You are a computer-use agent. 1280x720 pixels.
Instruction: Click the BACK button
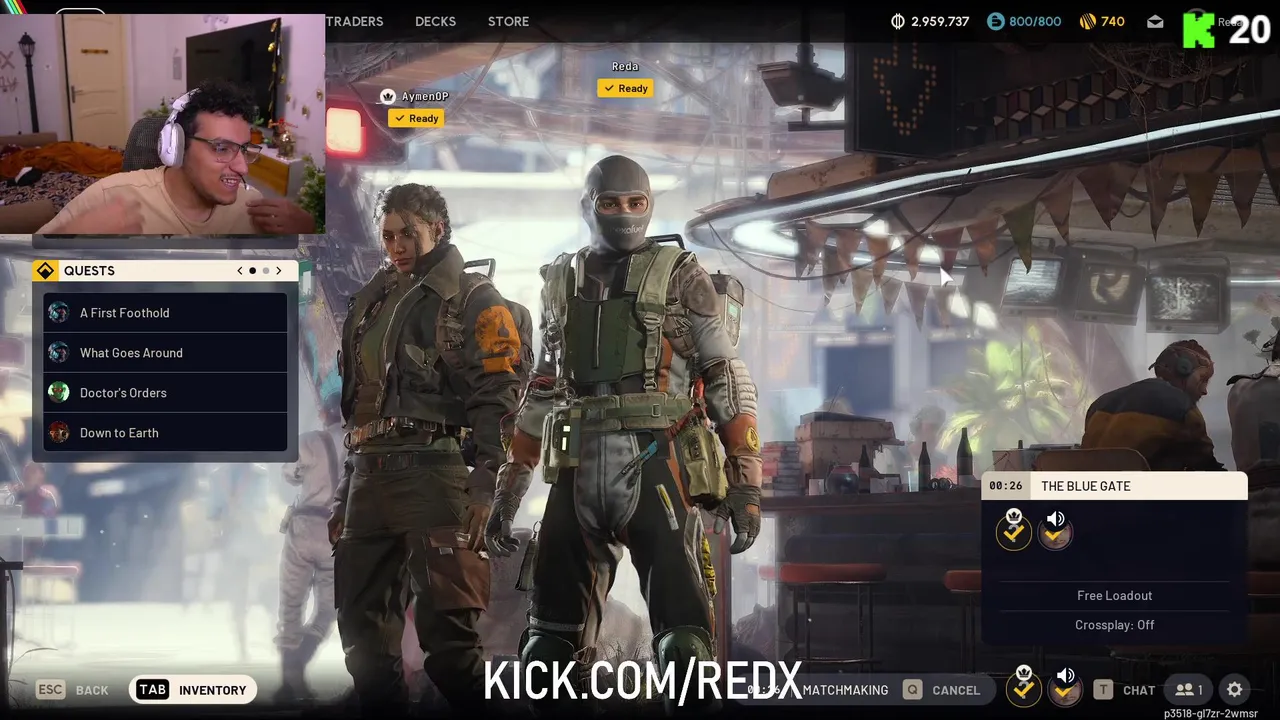pyautogui.click(x=73, y=690)
